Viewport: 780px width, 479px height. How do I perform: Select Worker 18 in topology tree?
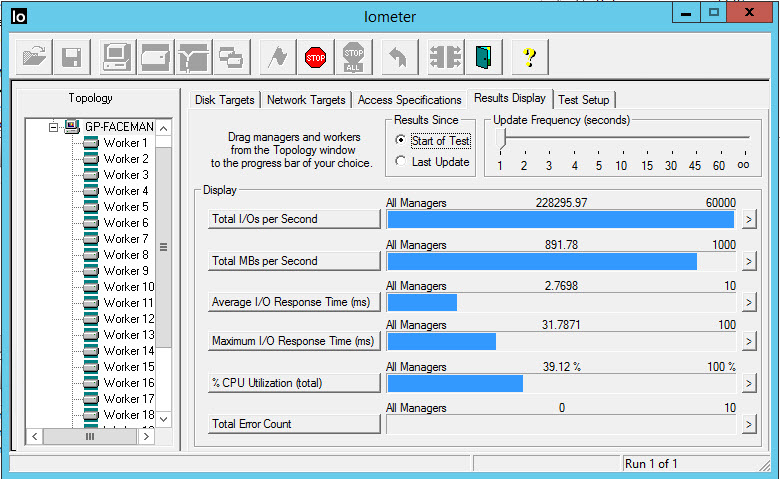click(x=129, y=415)
